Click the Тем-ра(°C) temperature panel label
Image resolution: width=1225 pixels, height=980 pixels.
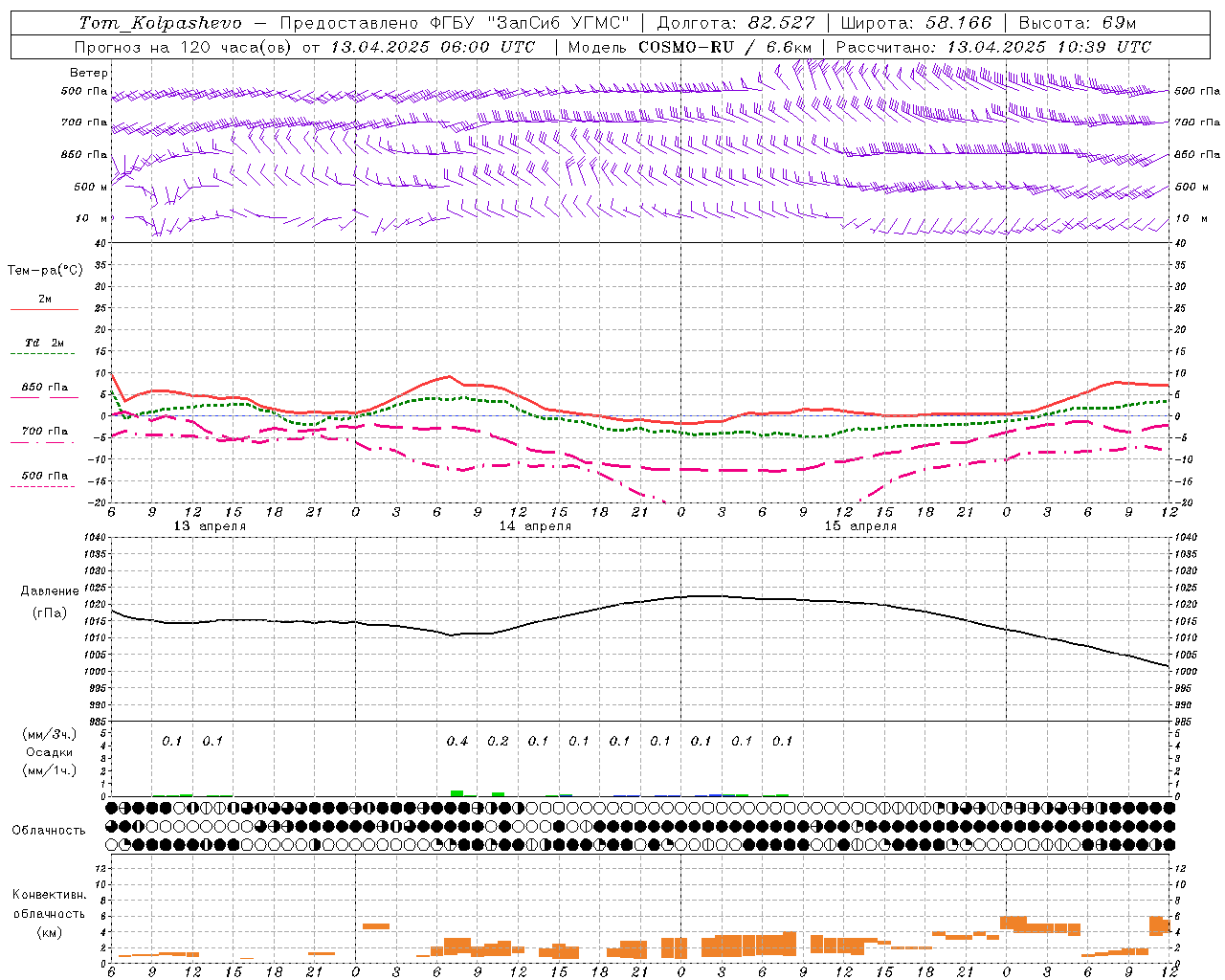coord(45,271)
